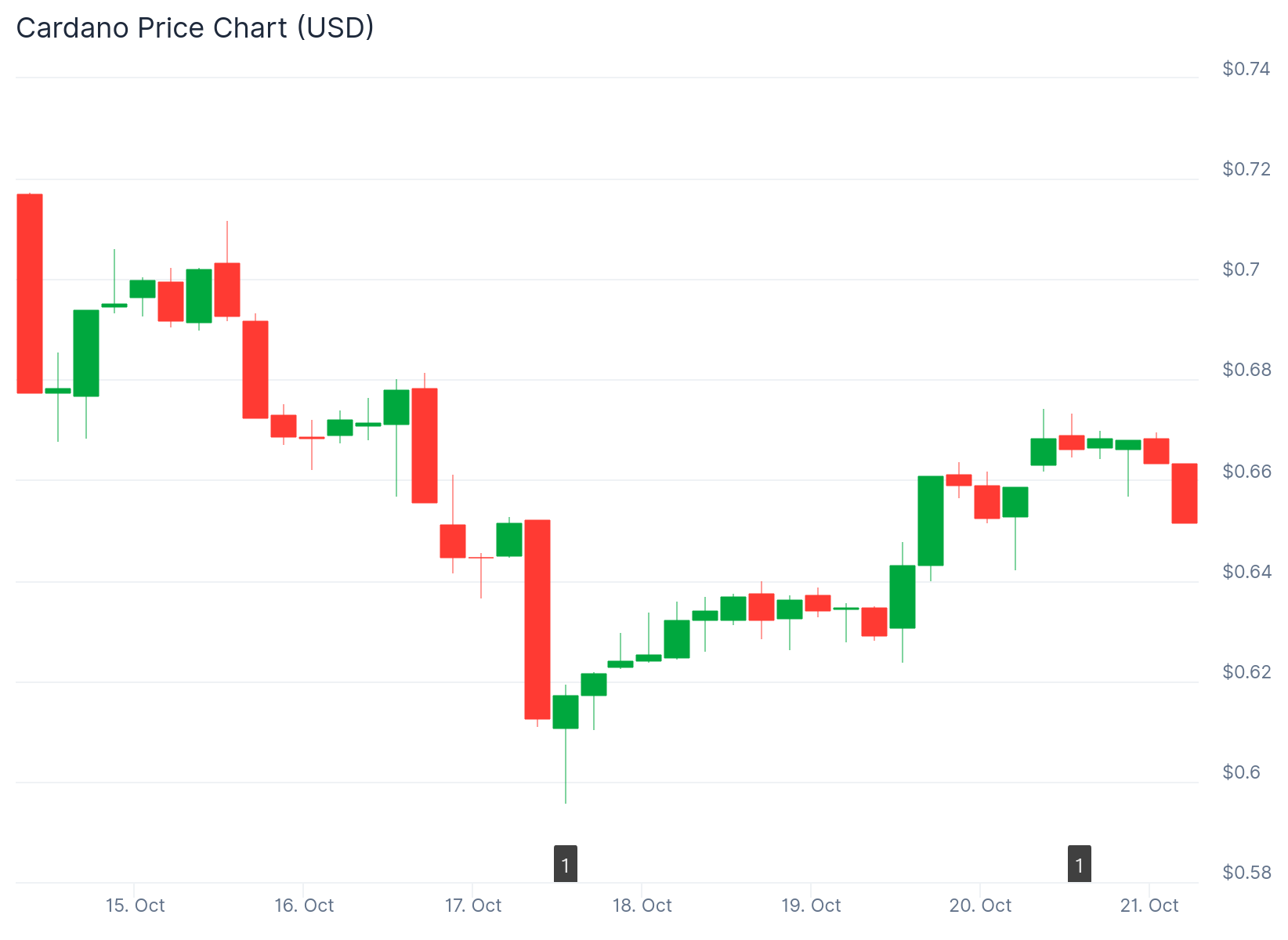Select the "21. Oct" axis label

(1149, 906)
